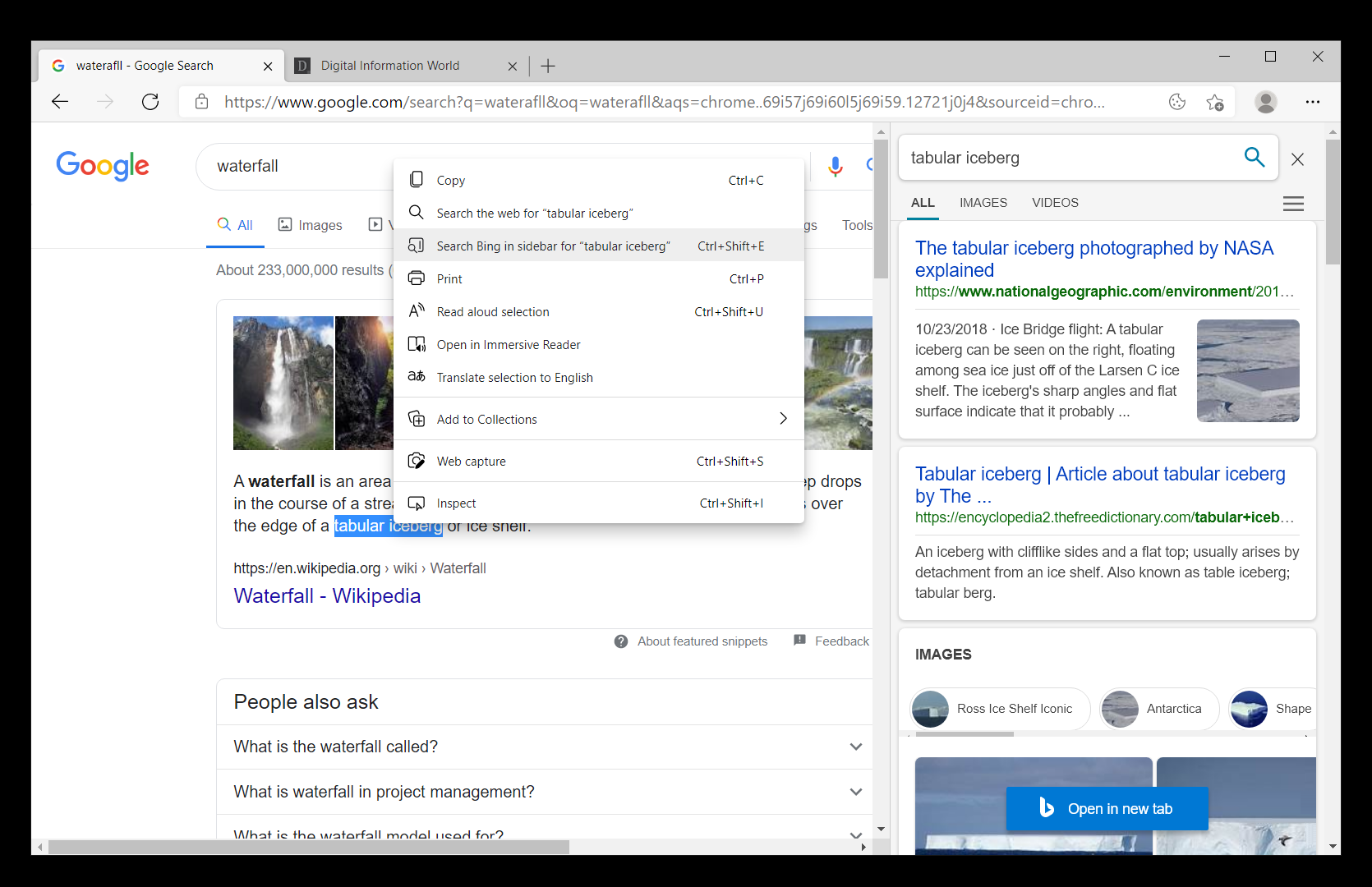Select 'Search Bing in sidebar' menu entry
This screenshot has width=1372, height=887.
coord(554,246)
